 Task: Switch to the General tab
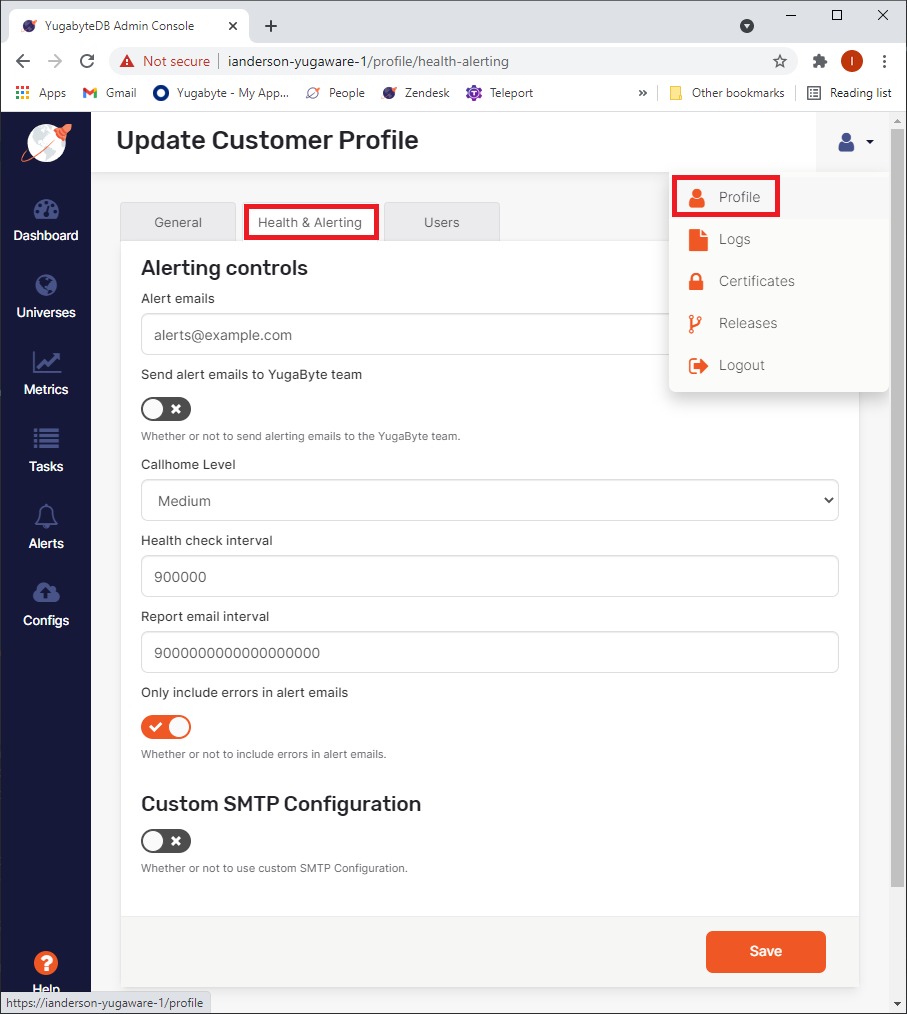pyautogui.click(x=178, y=222)
